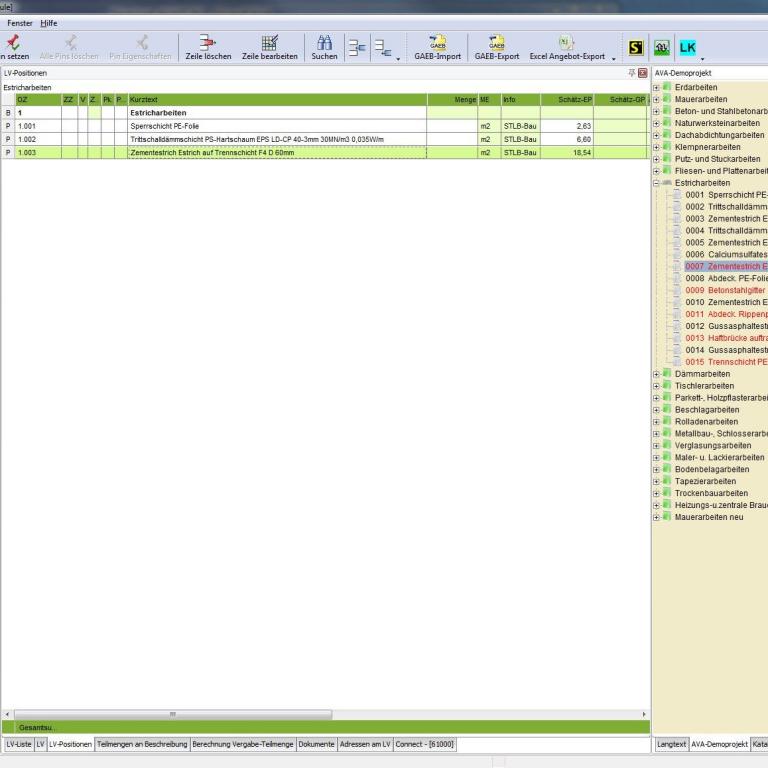Click the GAEB-Export icon
Viewport: 768px width, 768px height.
pyautogui.click(x=497, y=43)
